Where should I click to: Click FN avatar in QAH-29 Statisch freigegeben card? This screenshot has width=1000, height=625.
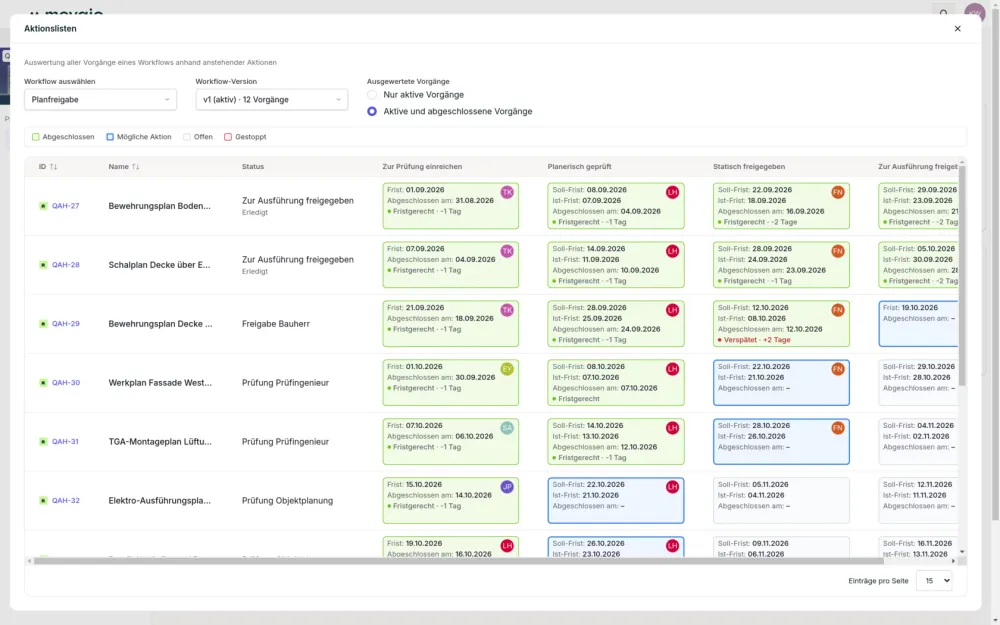(x=837, y=310)
